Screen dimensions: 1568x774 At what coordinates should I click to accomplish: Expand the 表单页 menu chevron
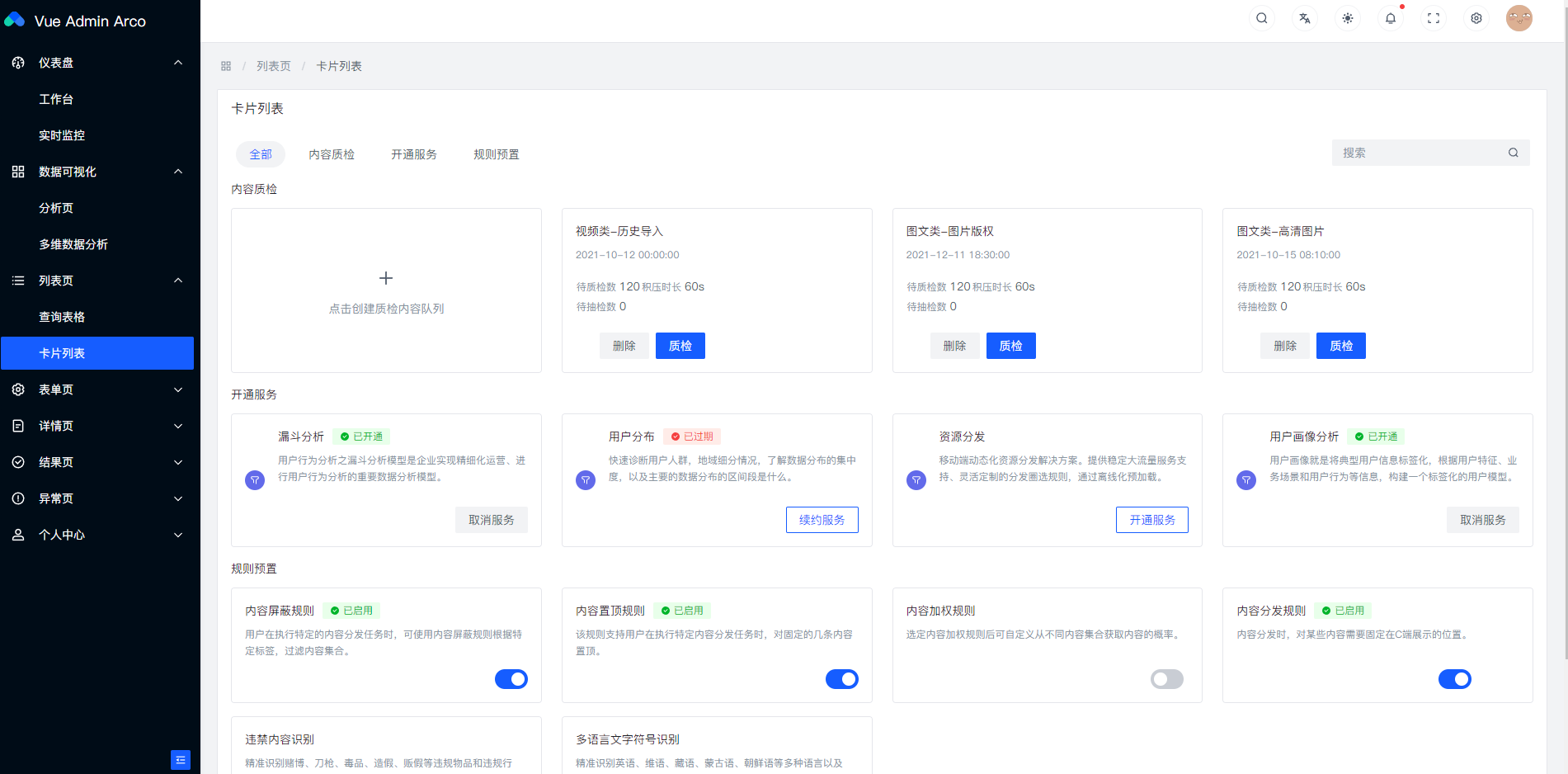pos(178,389)
